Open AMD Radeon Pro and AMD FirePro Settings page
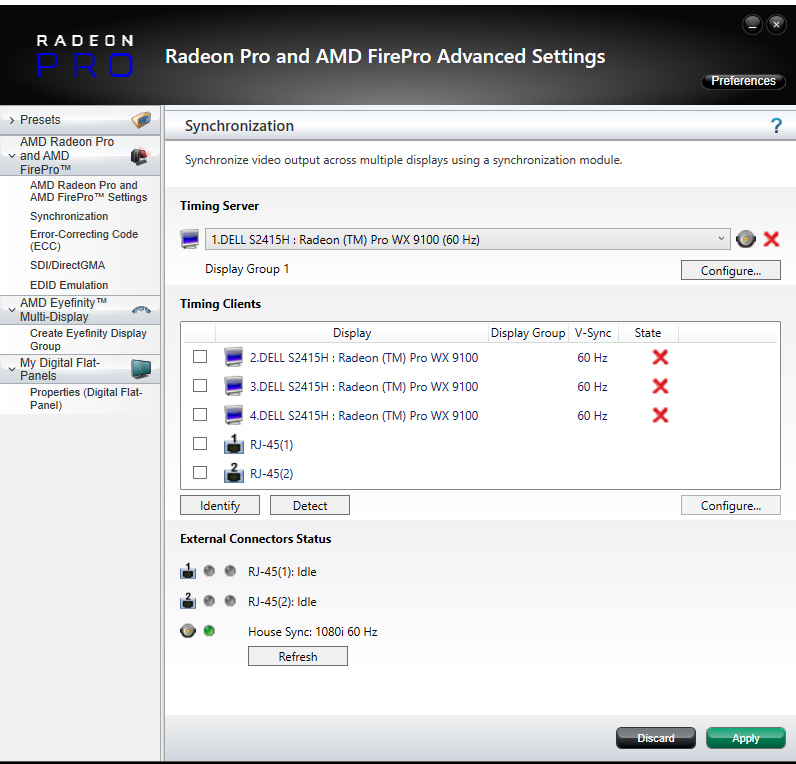Image resolution: width=796 pixels, height=764 pixels. 88,191
